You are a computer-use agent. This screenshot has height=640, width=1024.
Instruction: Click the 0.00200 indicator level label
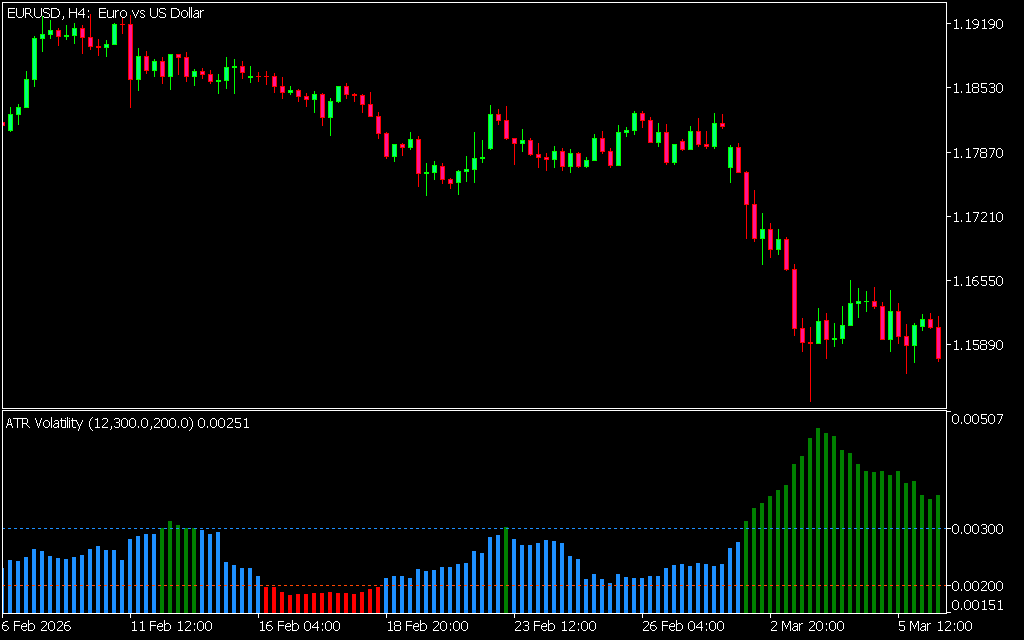[x=980, y=585]
